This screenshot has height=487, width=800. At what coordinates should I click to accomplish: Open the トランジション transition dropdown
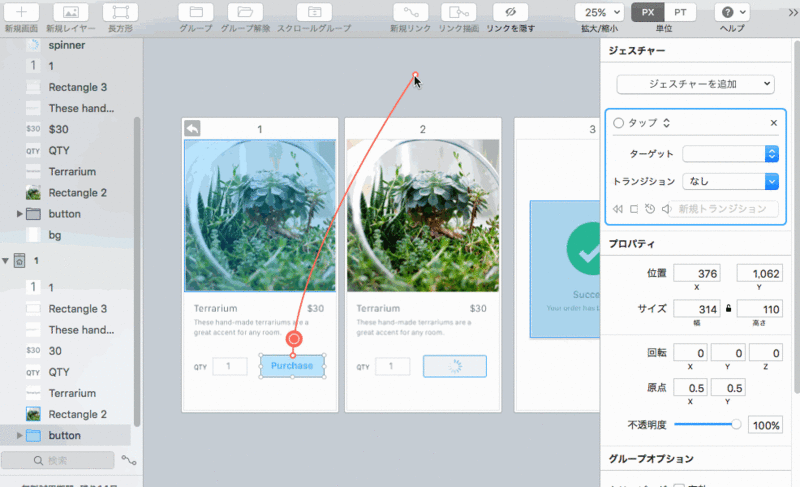click(x=730, y=181)
